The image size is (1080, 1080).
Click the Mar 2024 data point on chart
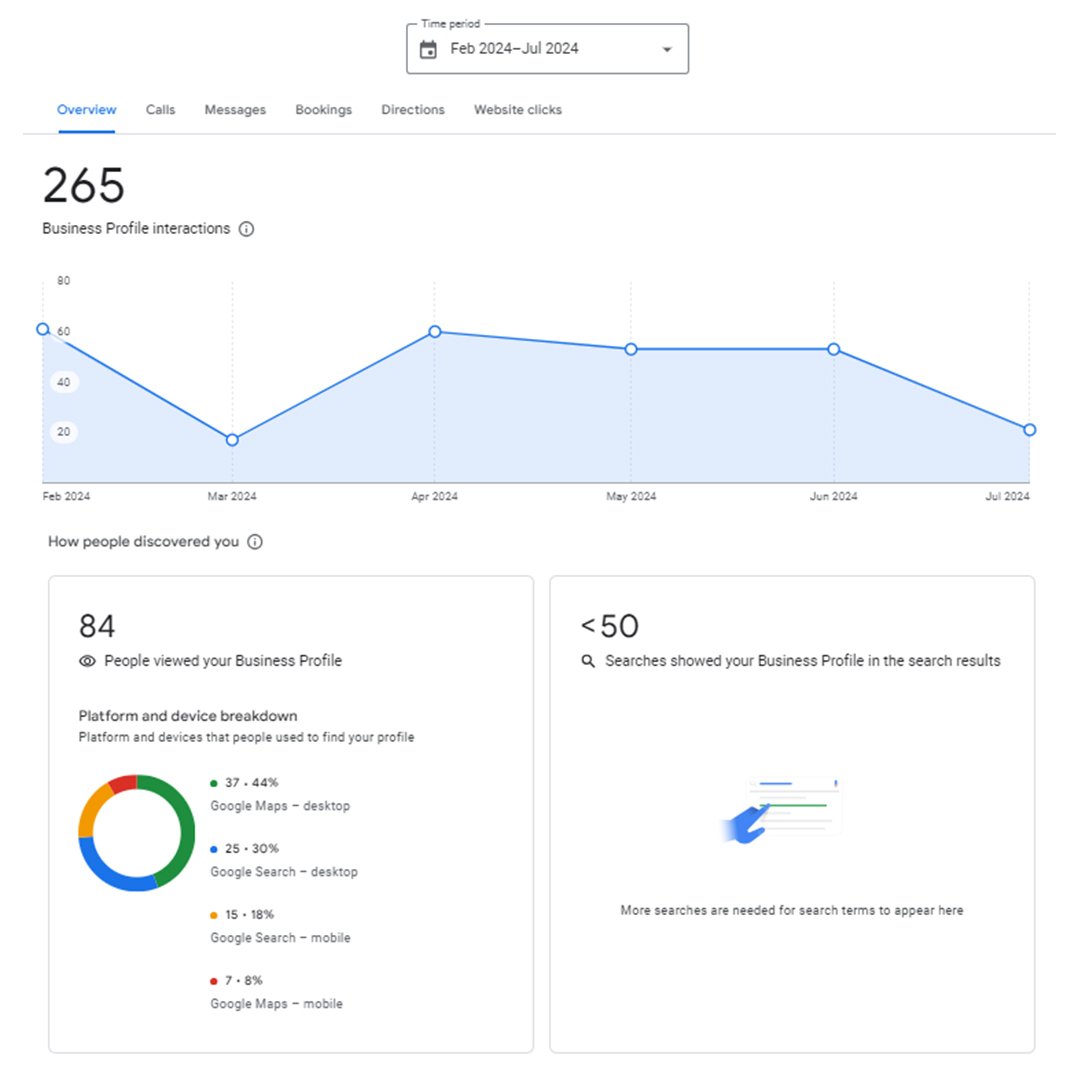click(232, 440)
